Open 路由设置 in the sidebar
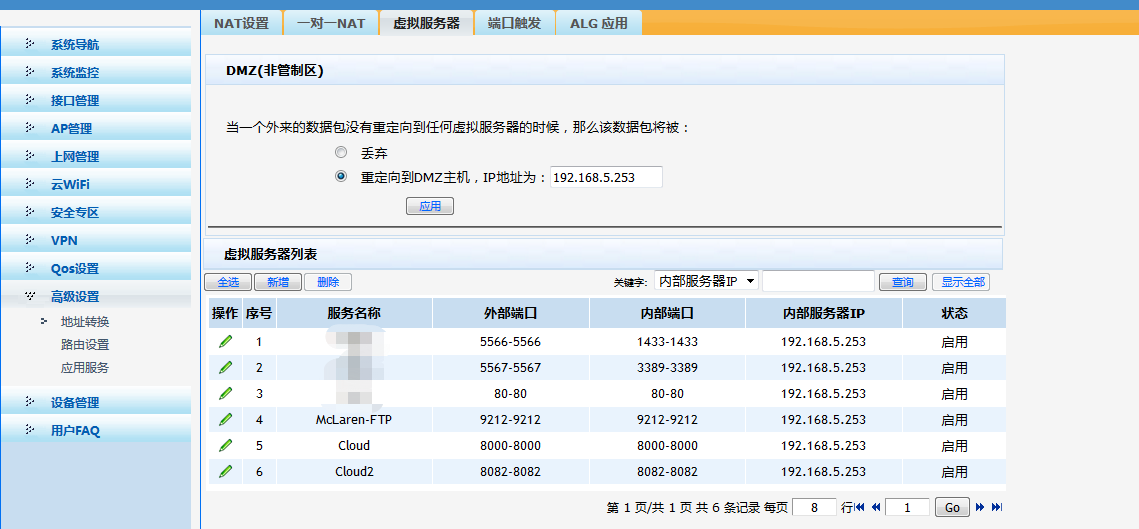The width and height of the screenshot is (1139, 529). pyautogui.click(x=85, y=345)
